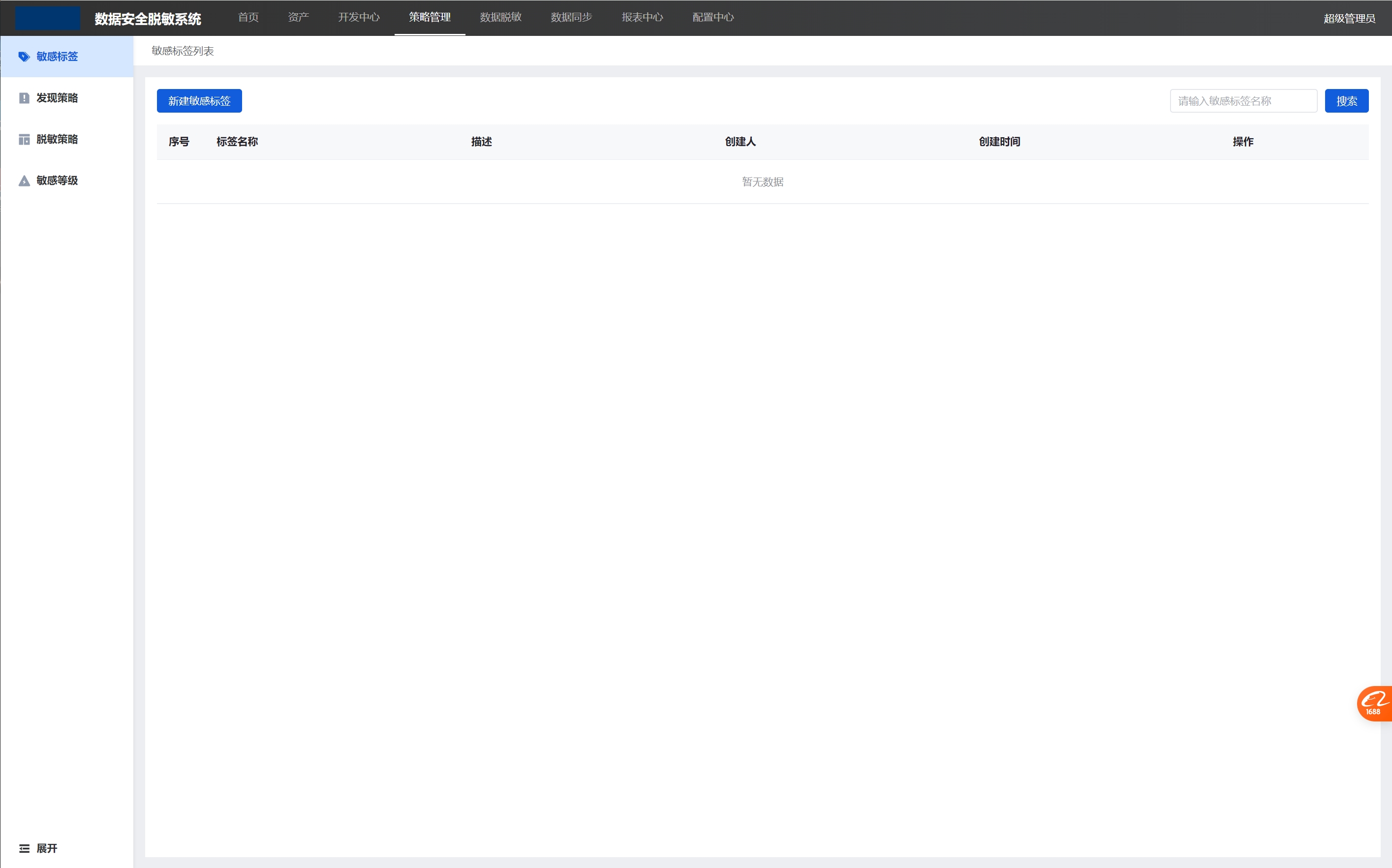Focus the 请输入敏感标签名称 search field

1243,101
